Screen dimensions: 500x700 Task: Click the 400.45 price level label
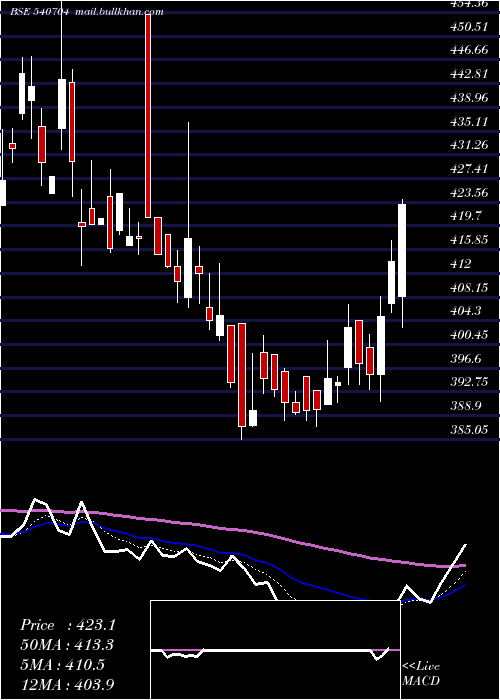(468, 335)
